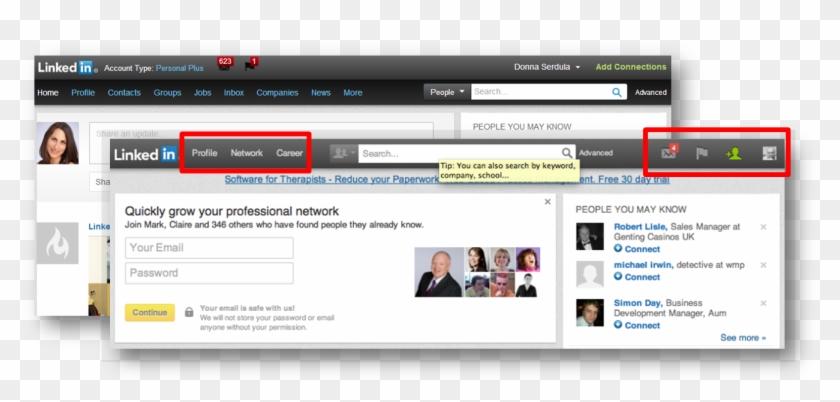The height and width of the screenshot is (402, 840).
Task: Go to Home in back window
Action: point(48,93)
